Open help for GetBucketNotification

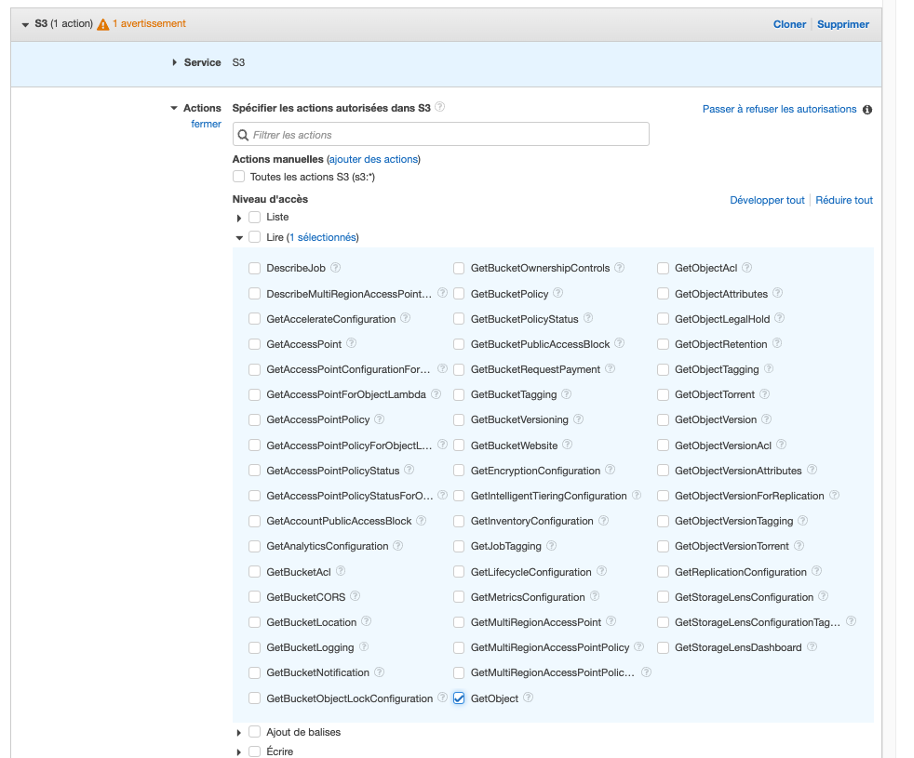[x=379, y=672]
